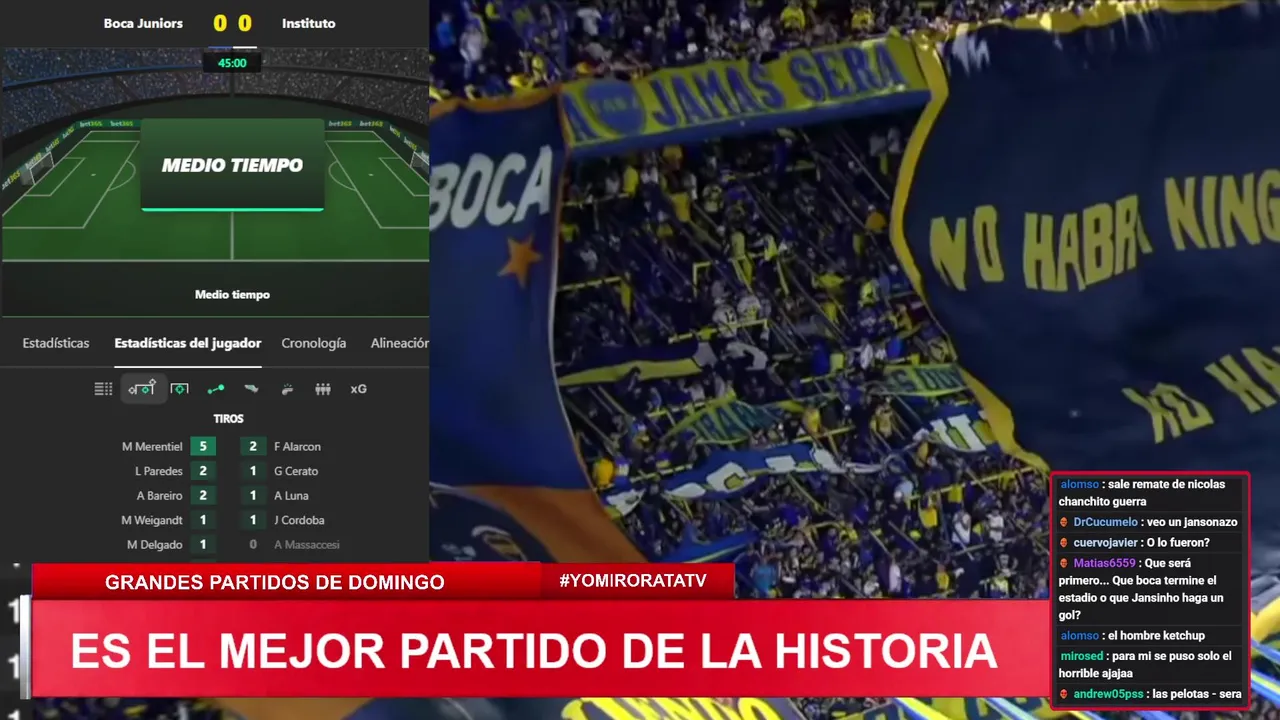Select the three-players icon
Viewport: 1280px width, 720px height.
click(x=323, y=389)
